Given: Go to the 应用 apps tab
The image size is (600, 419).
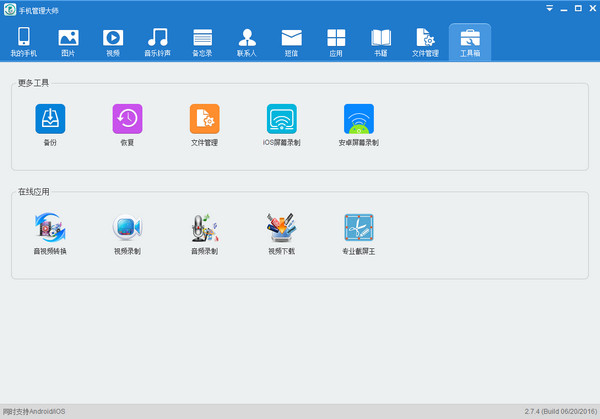Looking at the screenshot, I should [x=336, y=42].
